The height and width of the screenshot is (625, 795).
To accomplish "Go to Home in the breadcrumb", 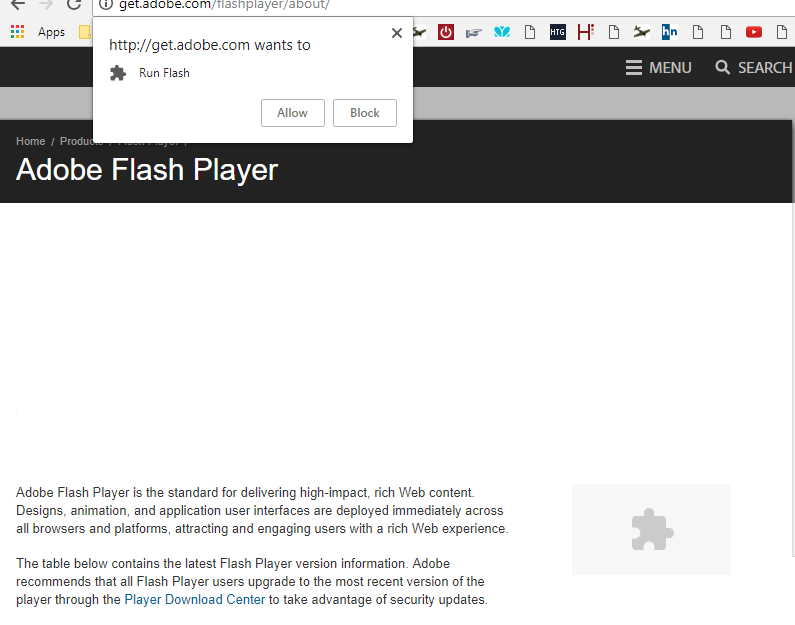I will coord(30,141).
